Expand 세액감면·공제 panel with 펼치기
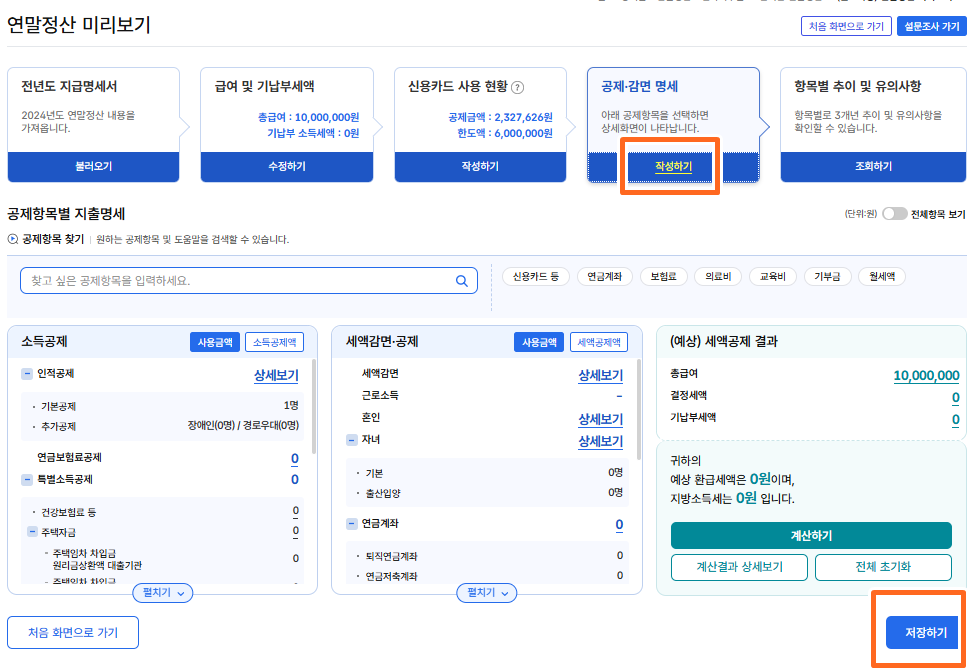 click(487, 593)
